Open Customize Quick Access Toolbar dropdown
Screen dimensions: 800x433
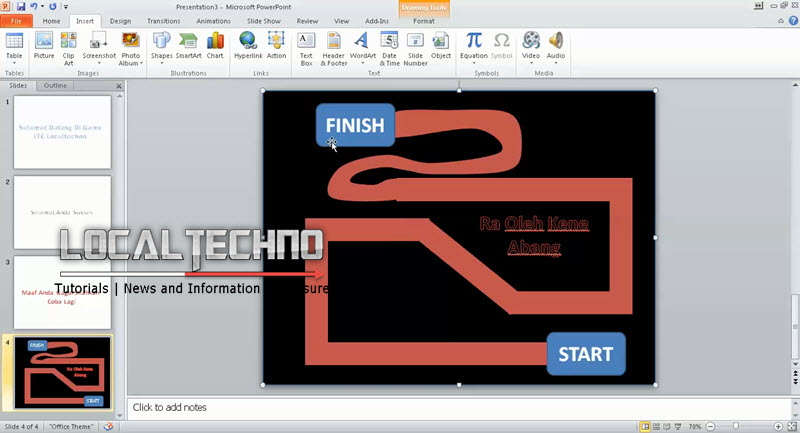66,7
